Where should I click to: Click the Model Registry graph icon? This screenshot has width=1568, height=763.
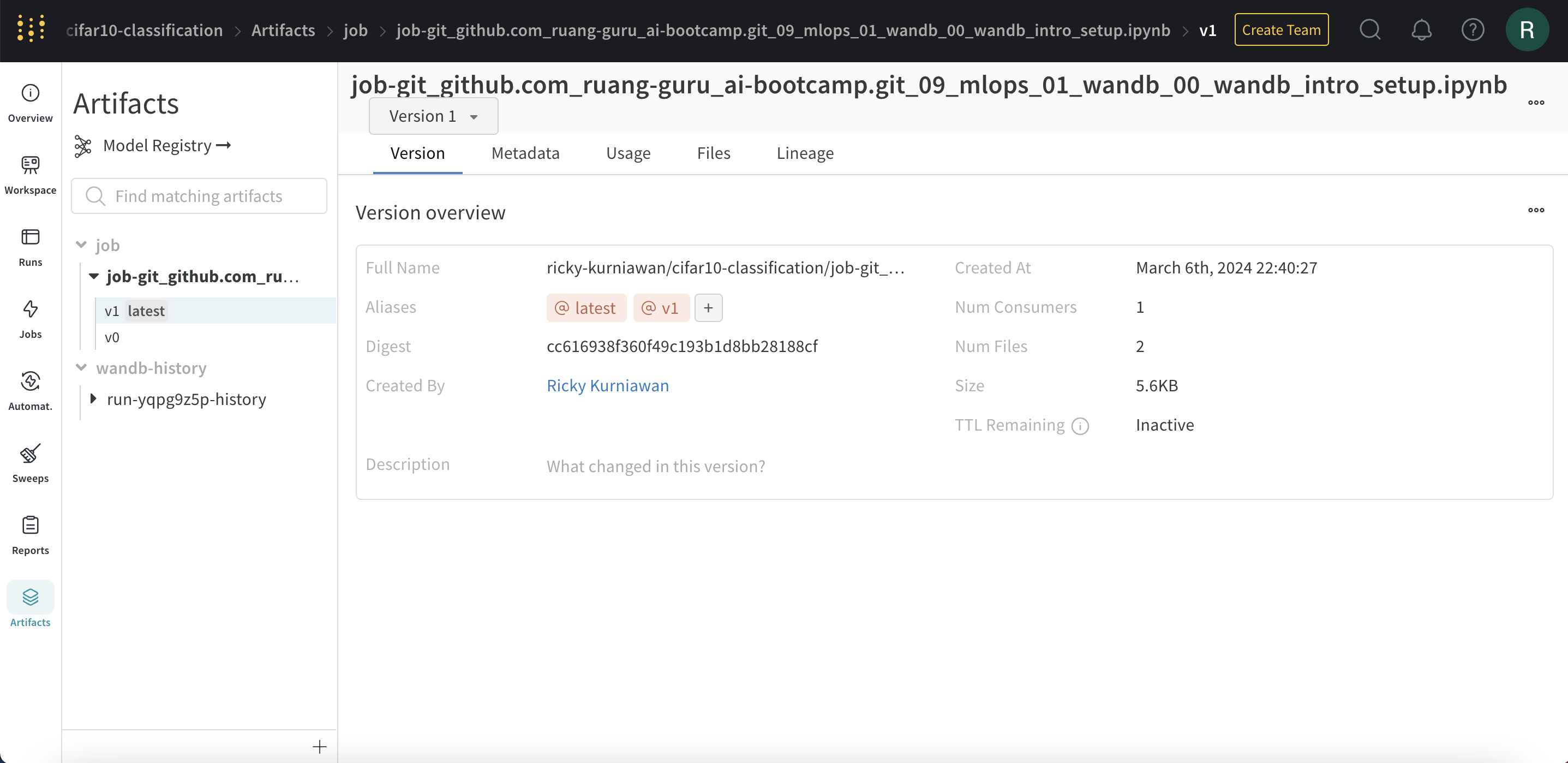(x=83, y=146)
